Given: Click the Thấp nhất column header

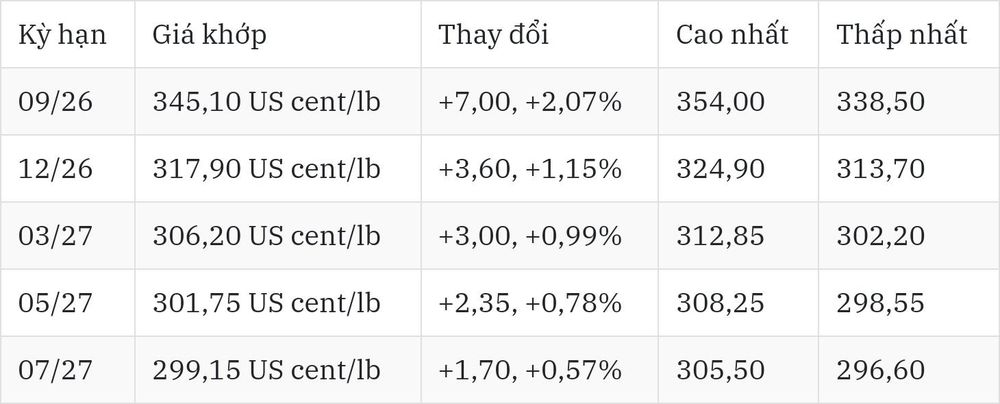Looking at the screenshot, I should click(902, 34).
